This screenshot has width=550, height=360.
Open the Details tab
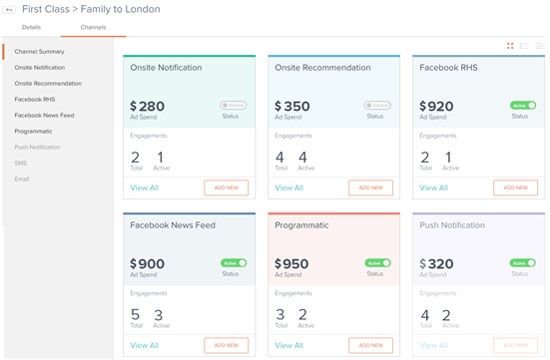tap(31, 27)
